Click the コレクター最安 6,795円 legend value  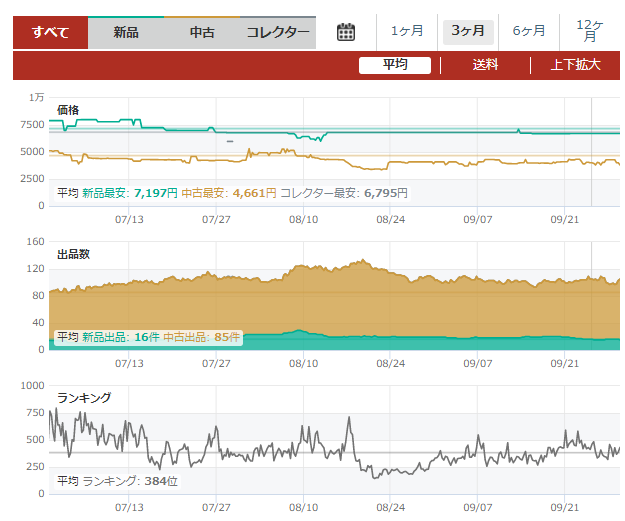[x=344, y=193]
